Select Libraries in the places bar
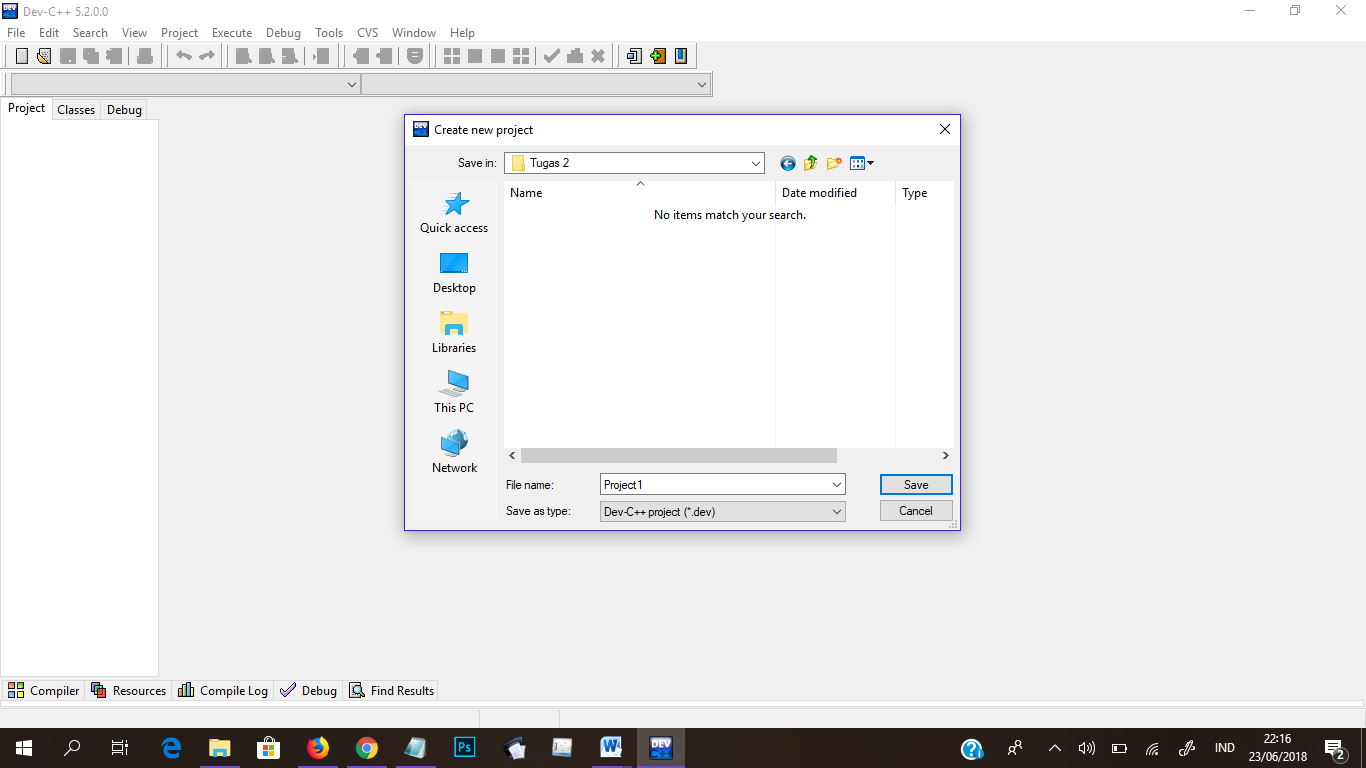The width and height of the screenshot is (1366, 768). click(x=454, y=333)
